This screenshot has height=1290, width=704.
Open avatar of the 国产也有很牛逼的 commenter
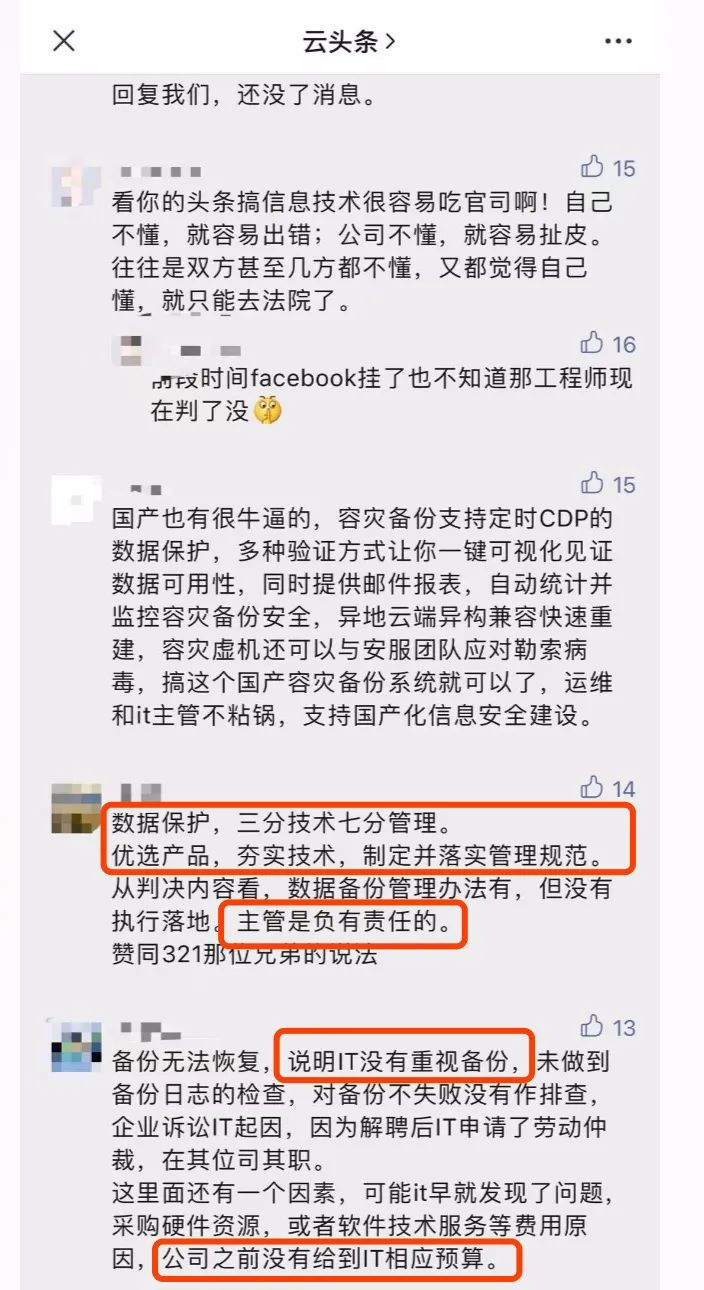coord(76,501)
